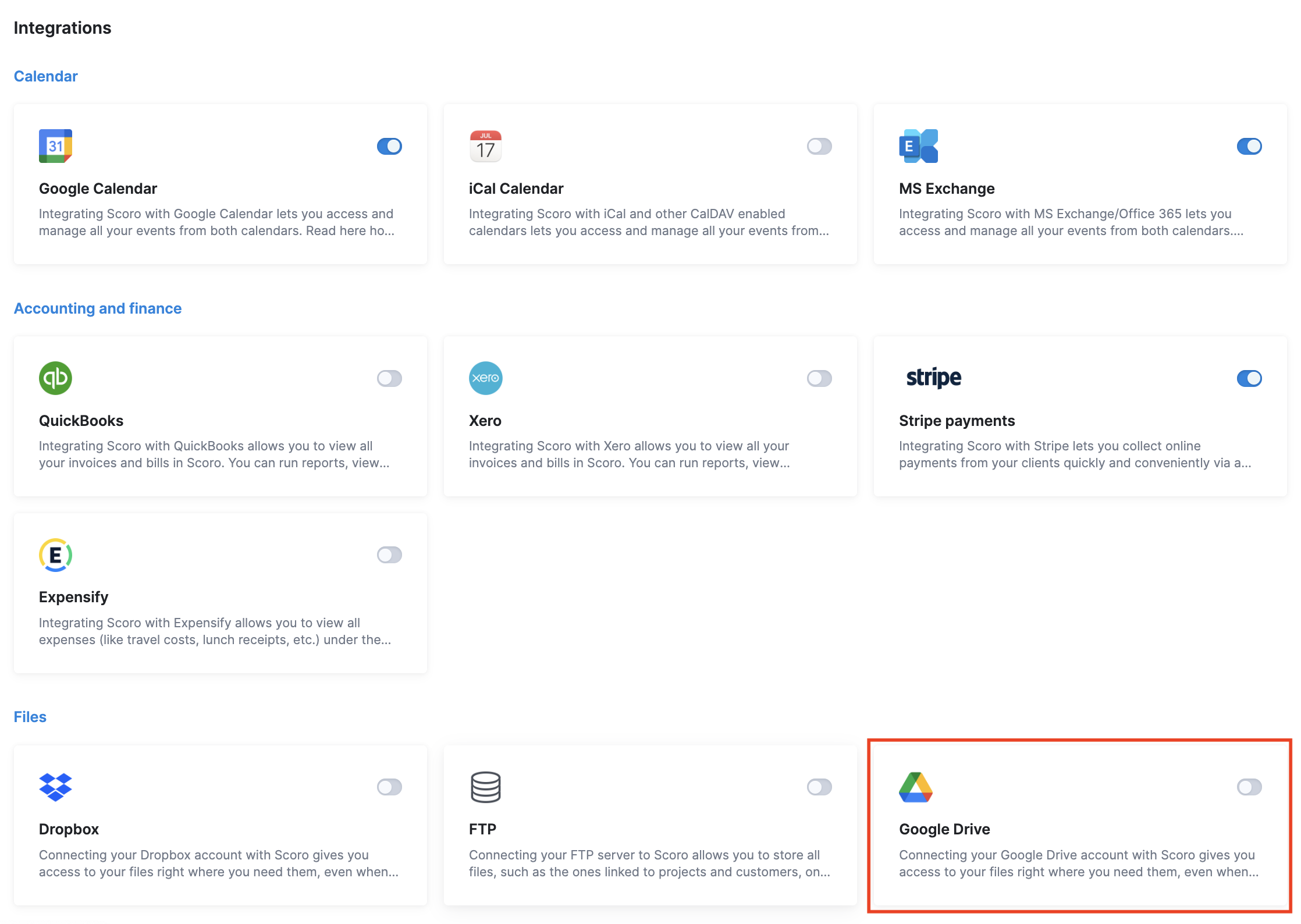This screenshot has width=1301, height=924.
Task: Enable the QuickBooks integration switch
Action: pos(389,378)
